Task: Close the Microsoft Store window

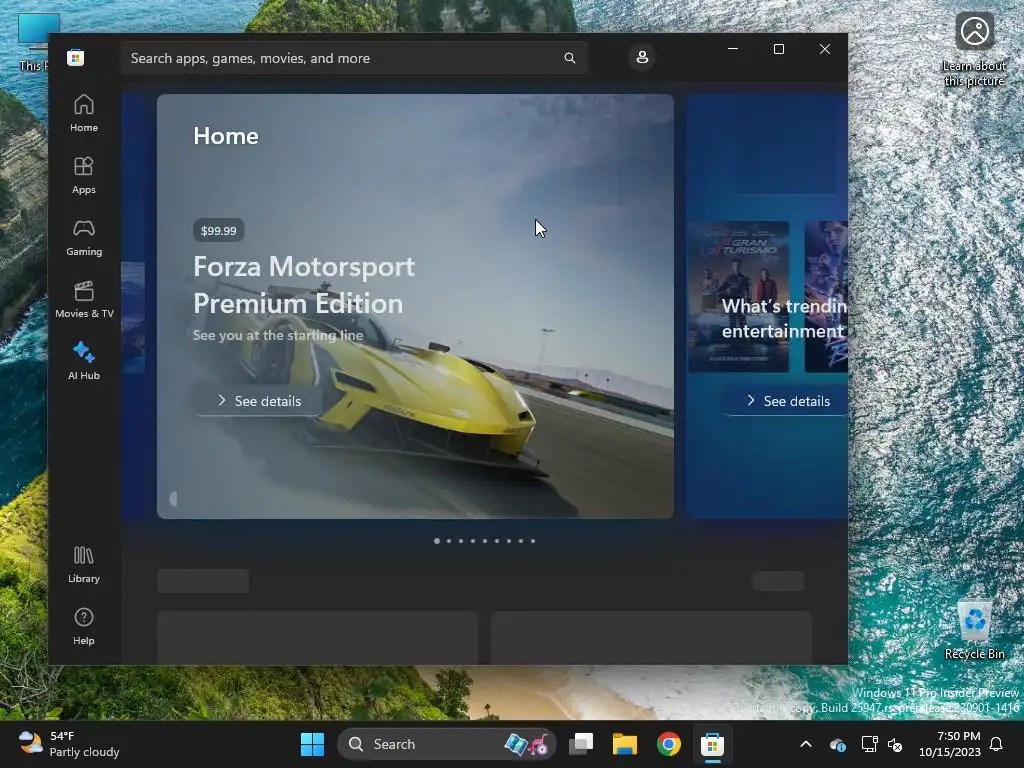Action: coord(825,49)
